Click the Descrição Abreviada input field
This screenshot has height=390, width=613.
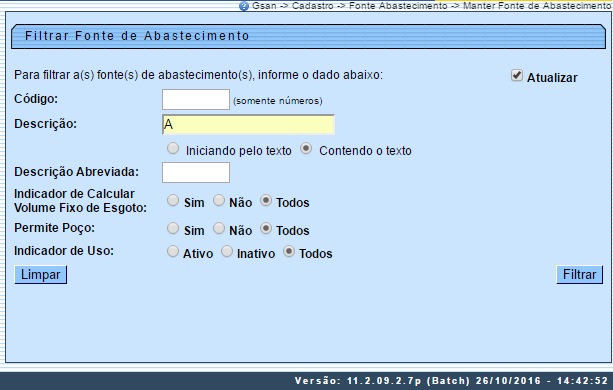tap(196, 172)
